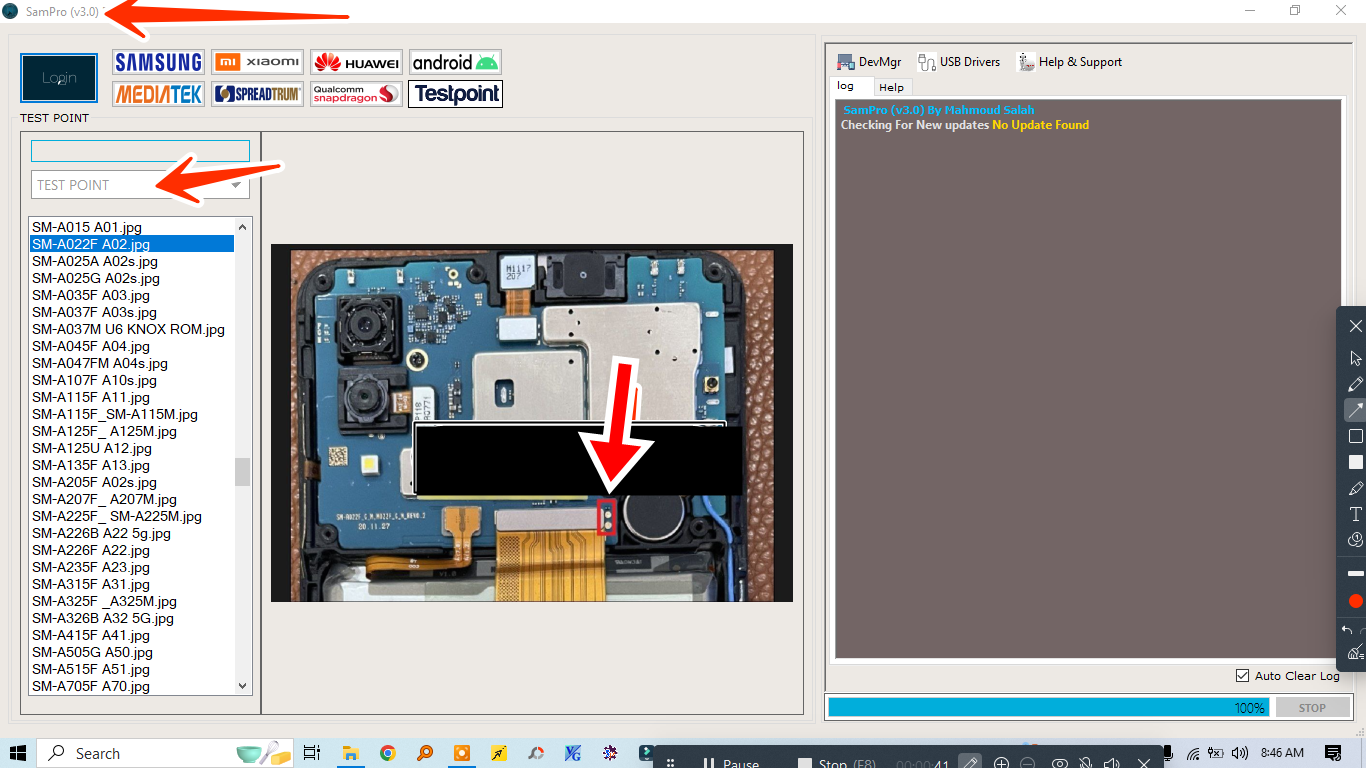
Task: Switch to the Help tab
Action: pos(891,87)
